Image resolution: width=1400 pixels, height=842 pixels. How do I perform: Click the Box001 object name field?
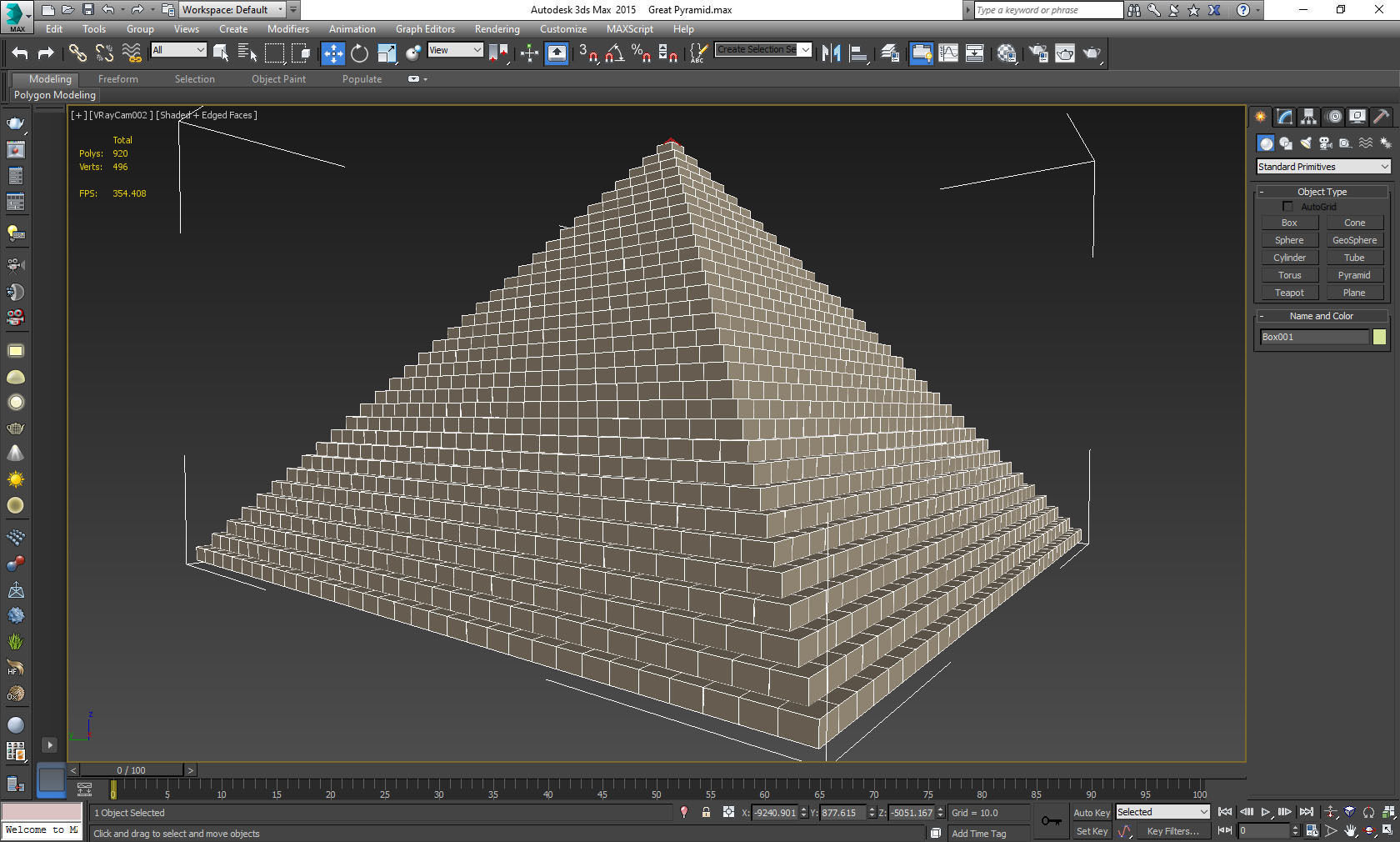tap(1314, 337)
